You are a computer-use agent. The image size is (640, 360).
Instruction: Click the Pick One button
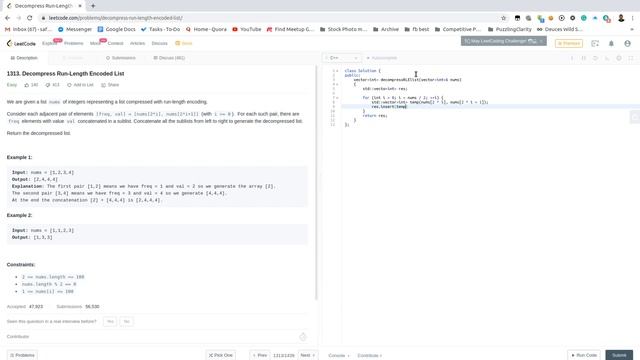click(x=220, y=355)
